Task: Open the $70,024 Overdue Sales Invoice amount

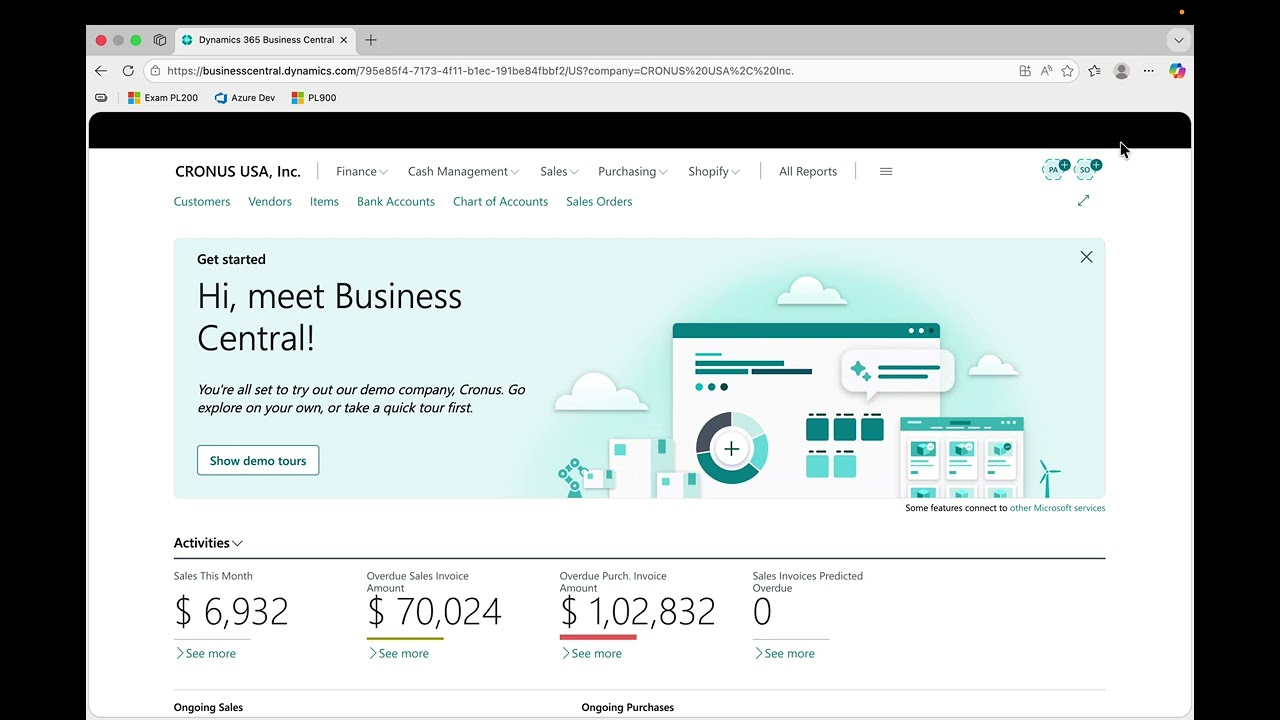Action: click(434, 612)
